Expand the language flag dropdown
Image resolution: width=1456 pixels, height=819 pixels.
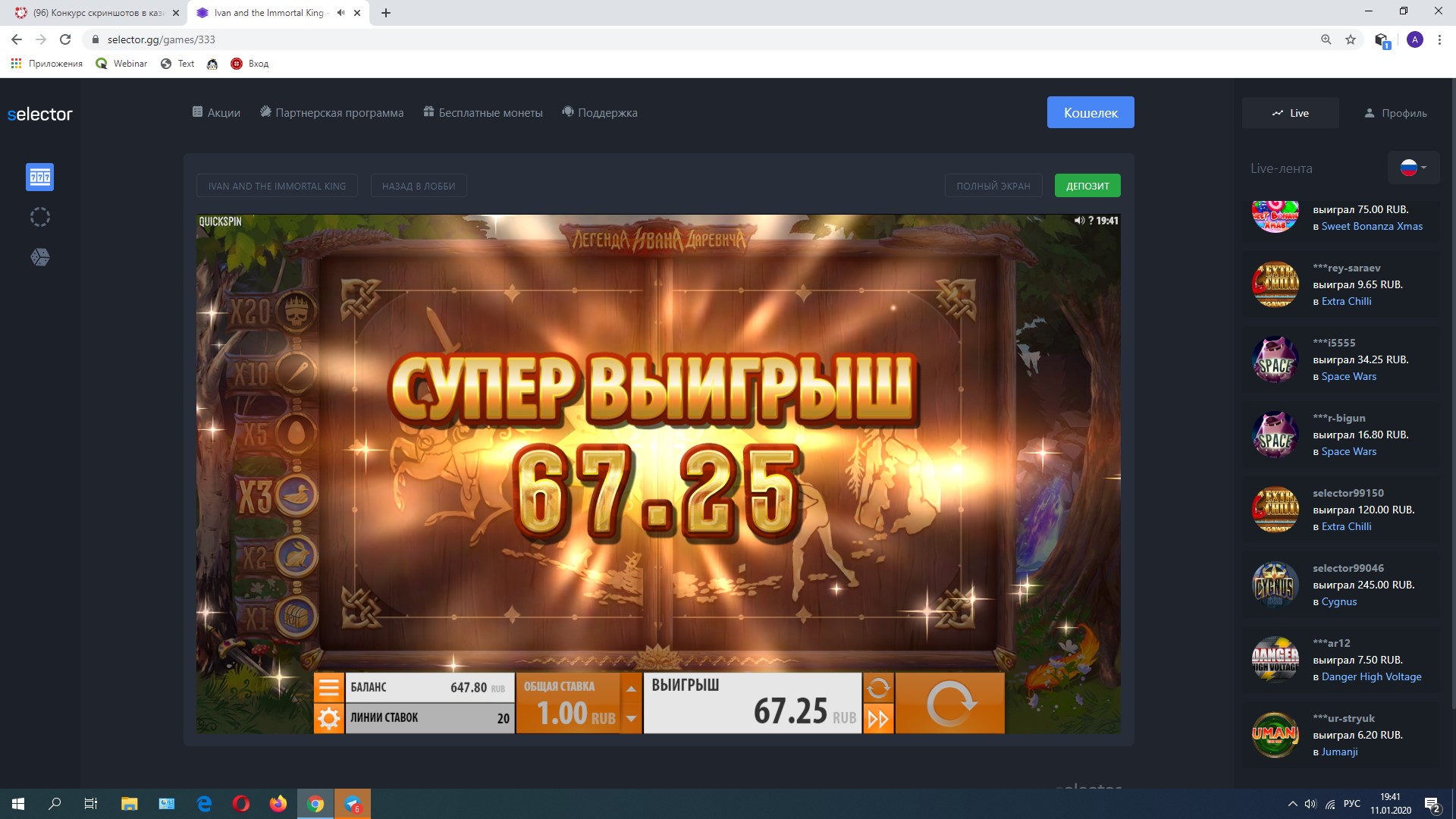[x=1414, y=168]
